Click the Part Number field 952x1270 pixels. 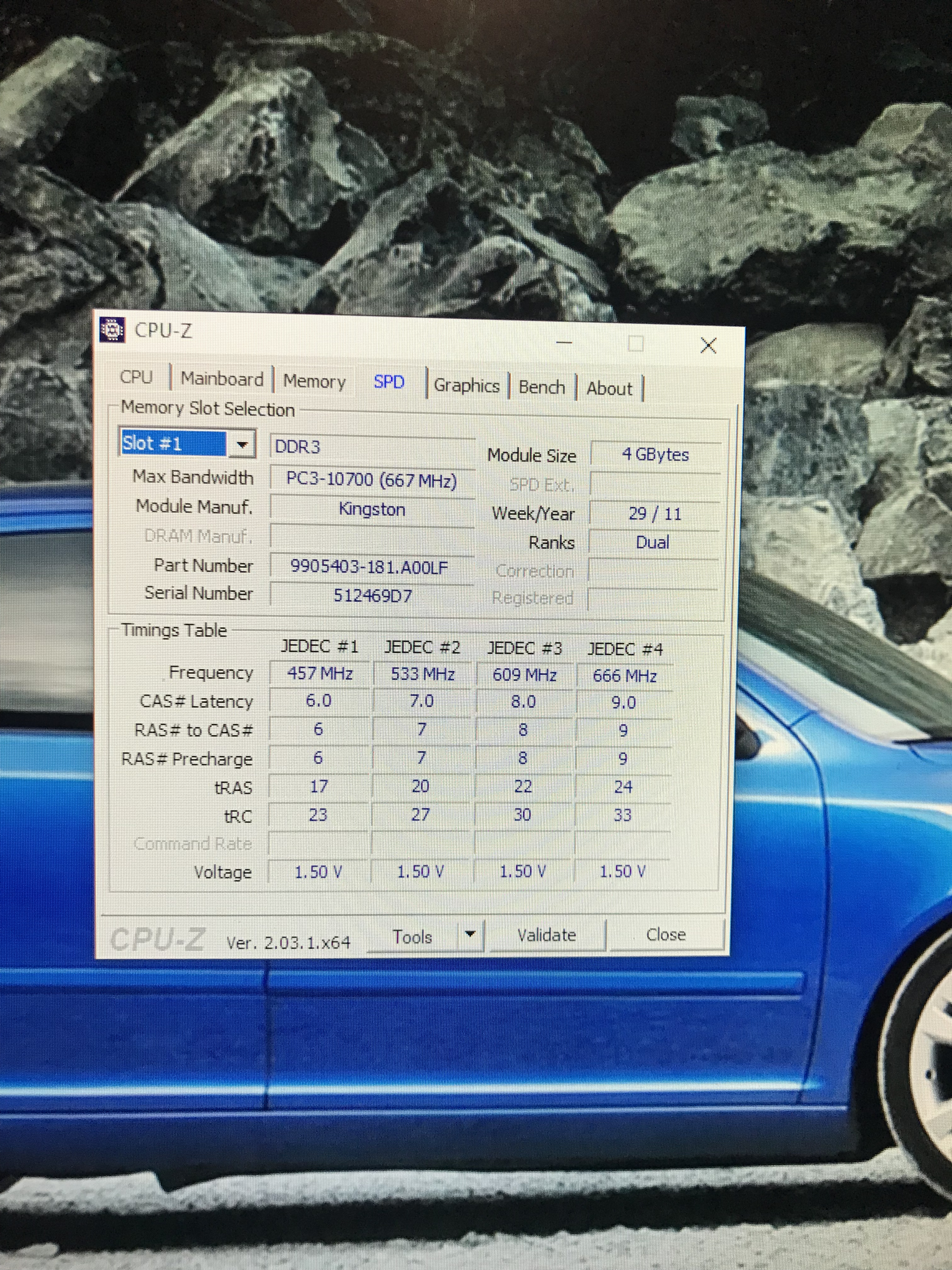(371, 567)
